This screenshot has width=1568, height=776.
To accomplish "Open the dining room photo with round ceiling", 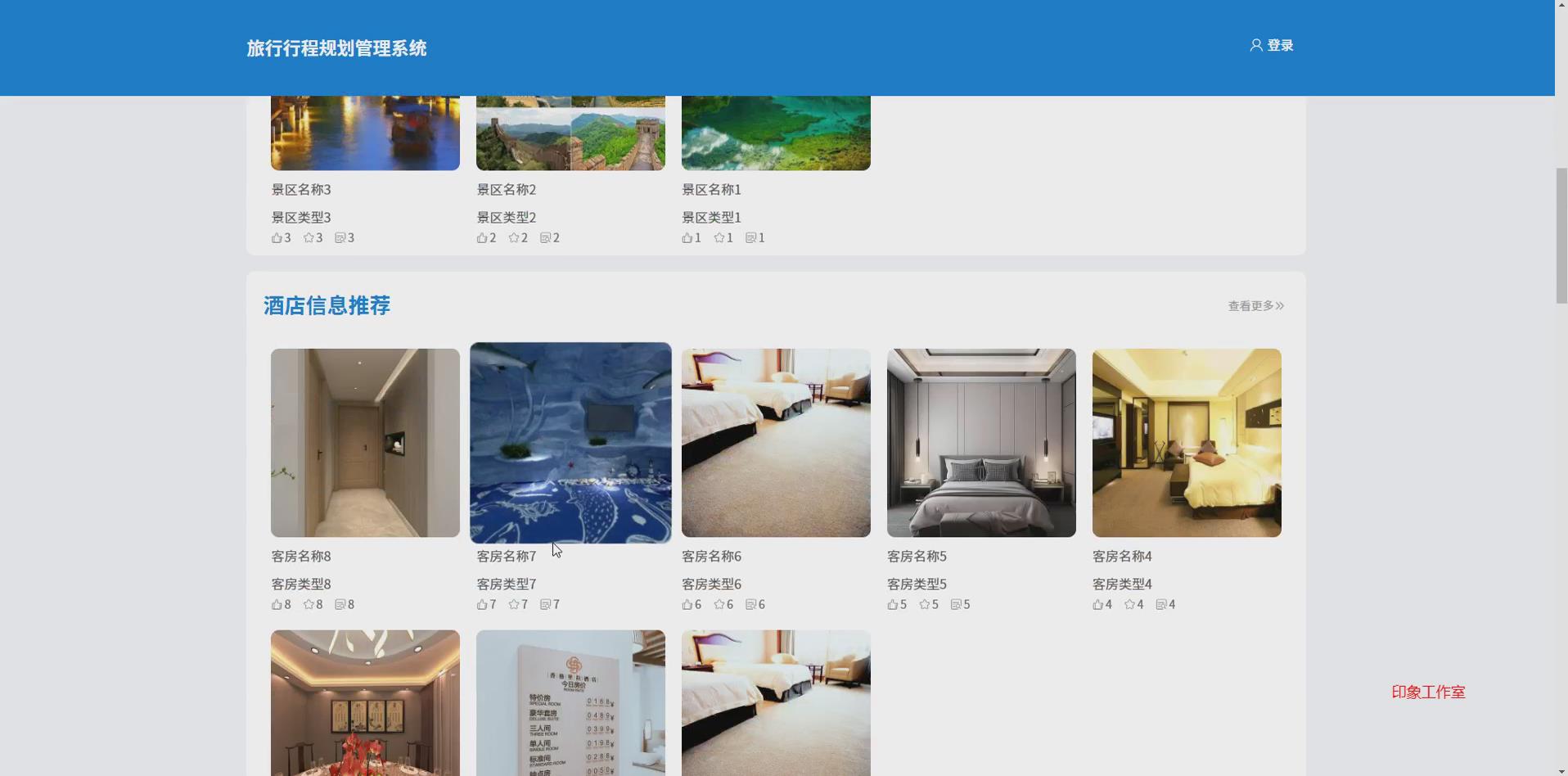I will (365, 703).
